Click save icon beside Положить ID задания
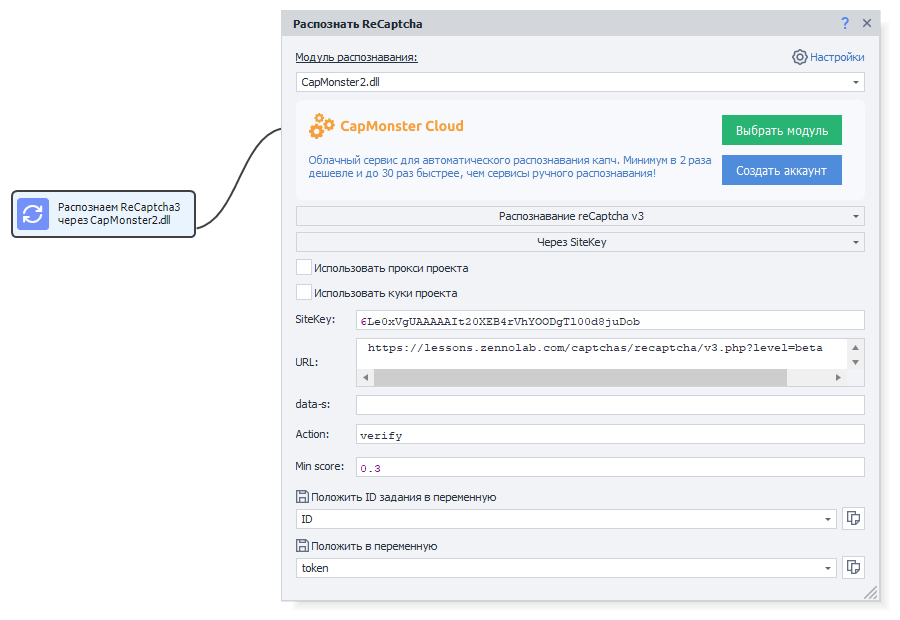This screenshot has width=900, height=620. [x=302, y=497]
